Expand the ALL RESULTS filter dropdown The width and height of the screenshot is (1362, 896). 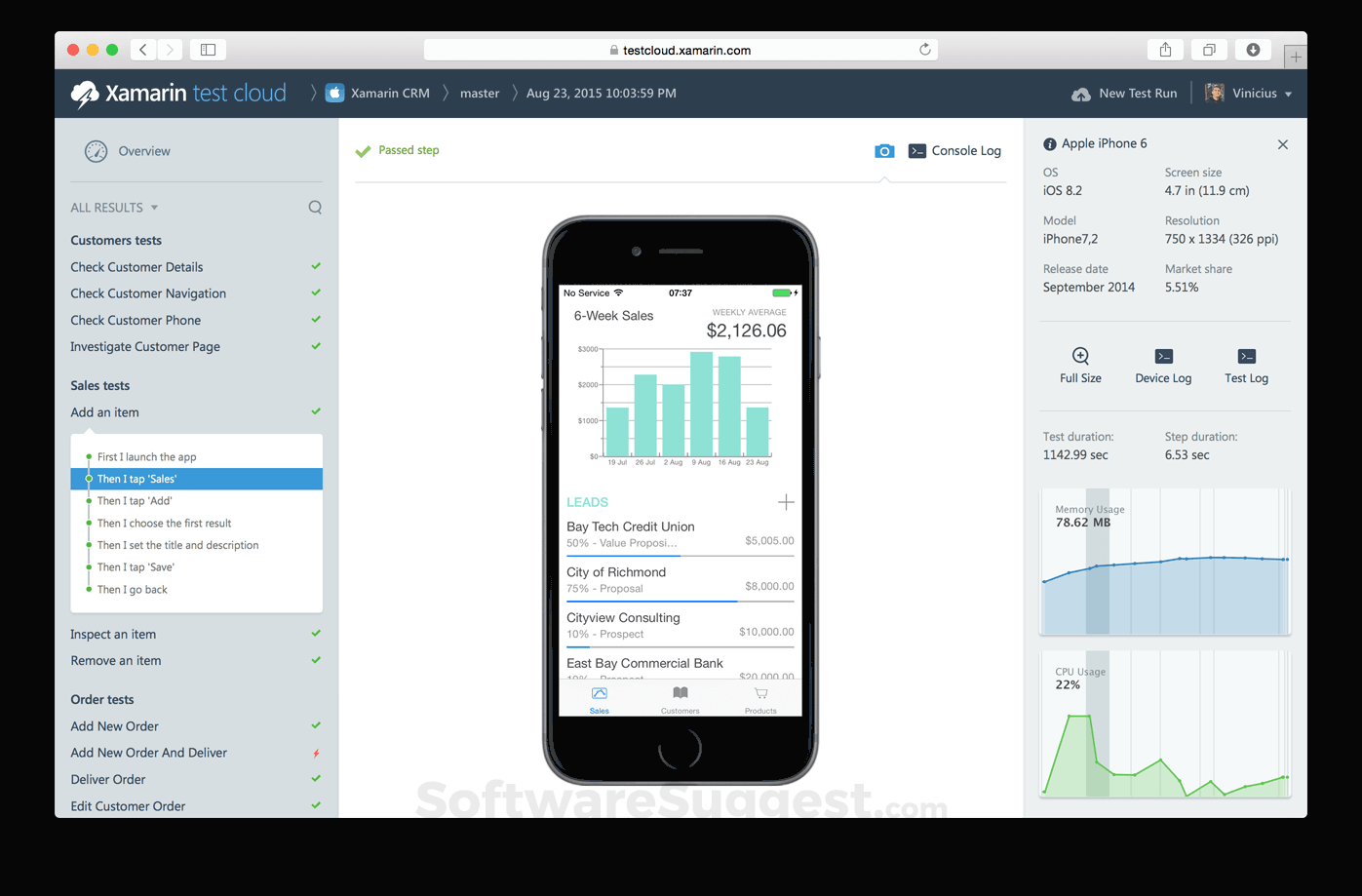coord(114,207)
